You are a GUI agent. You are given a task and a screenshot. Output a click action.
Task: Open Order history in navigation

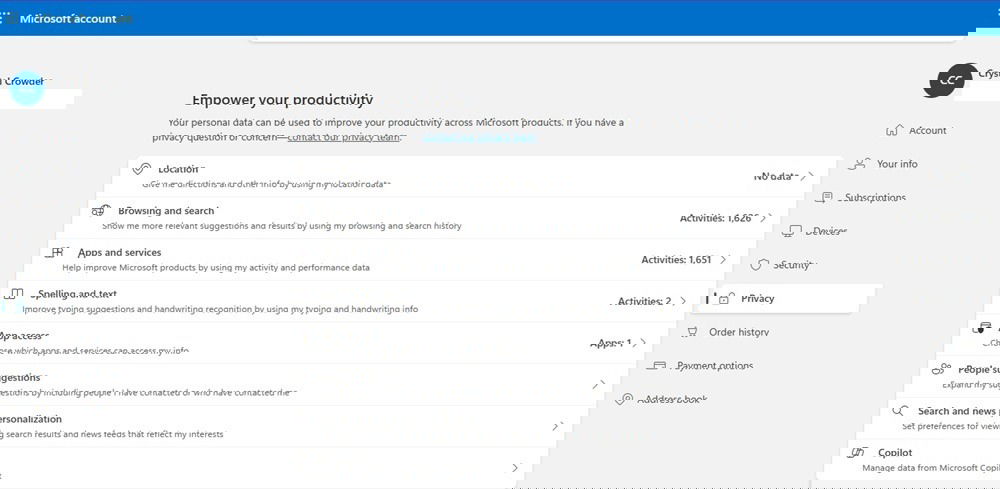coord(739,332)
